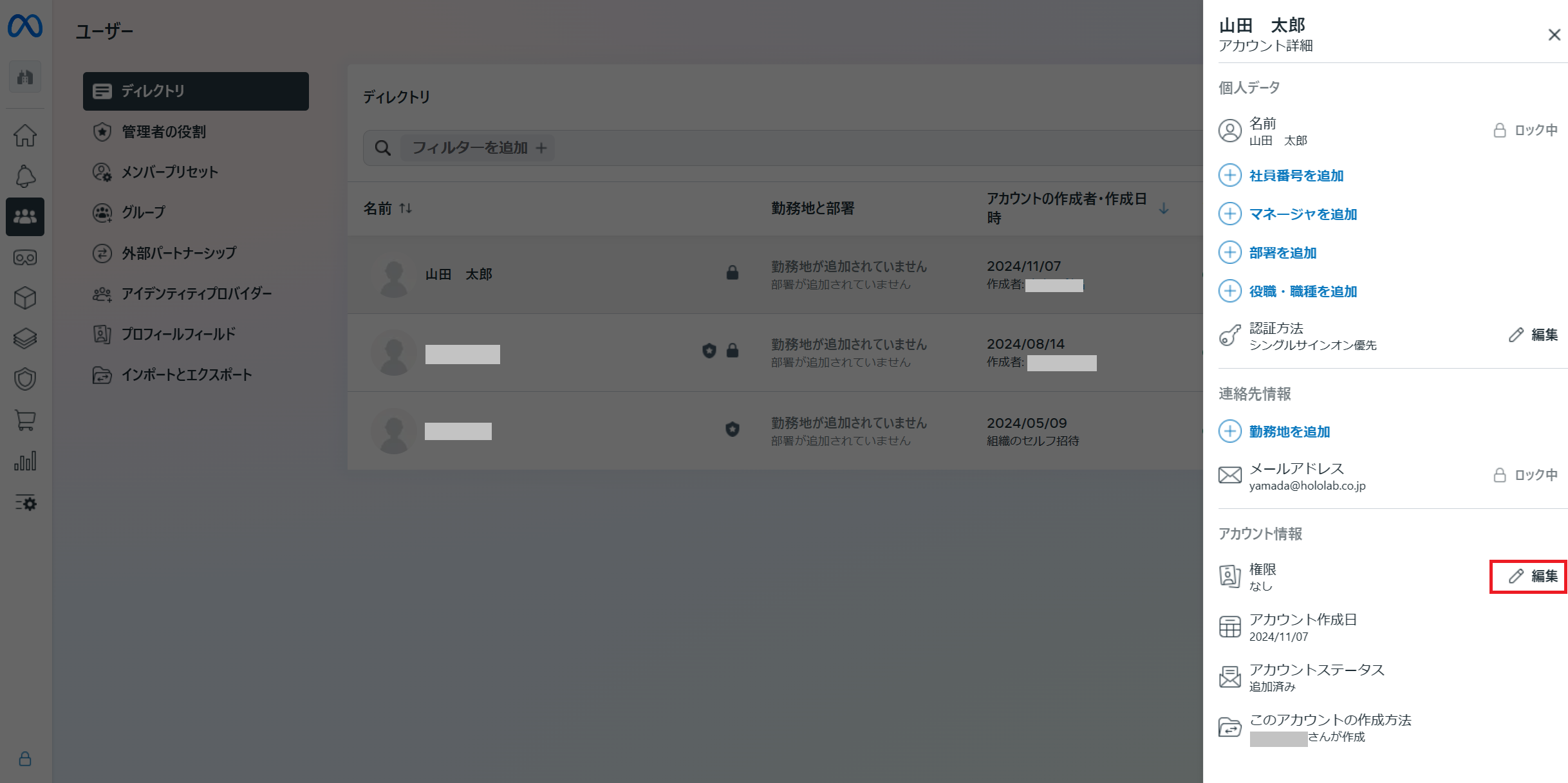This screenshot has height=783, width=1568.
Task: Click フィルターを追加 filter button
Action: (x=478, y=148)
